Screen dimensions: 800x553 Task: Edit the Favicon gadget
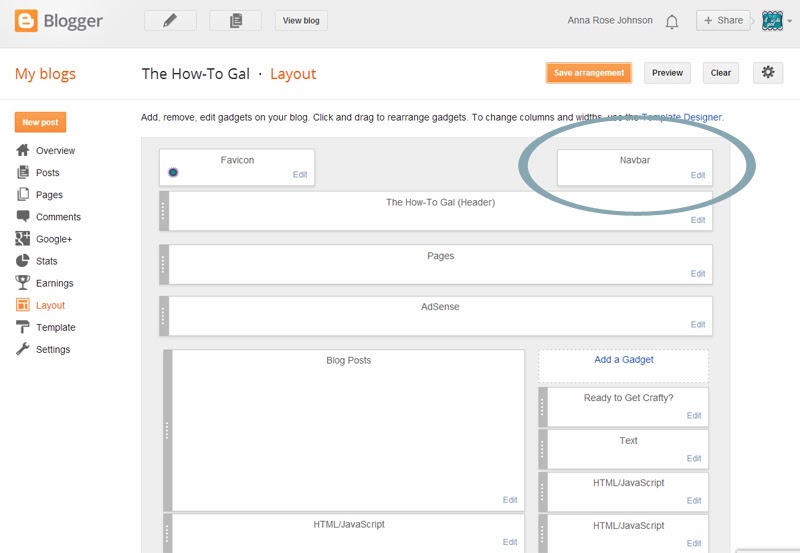tap(300, 174)
